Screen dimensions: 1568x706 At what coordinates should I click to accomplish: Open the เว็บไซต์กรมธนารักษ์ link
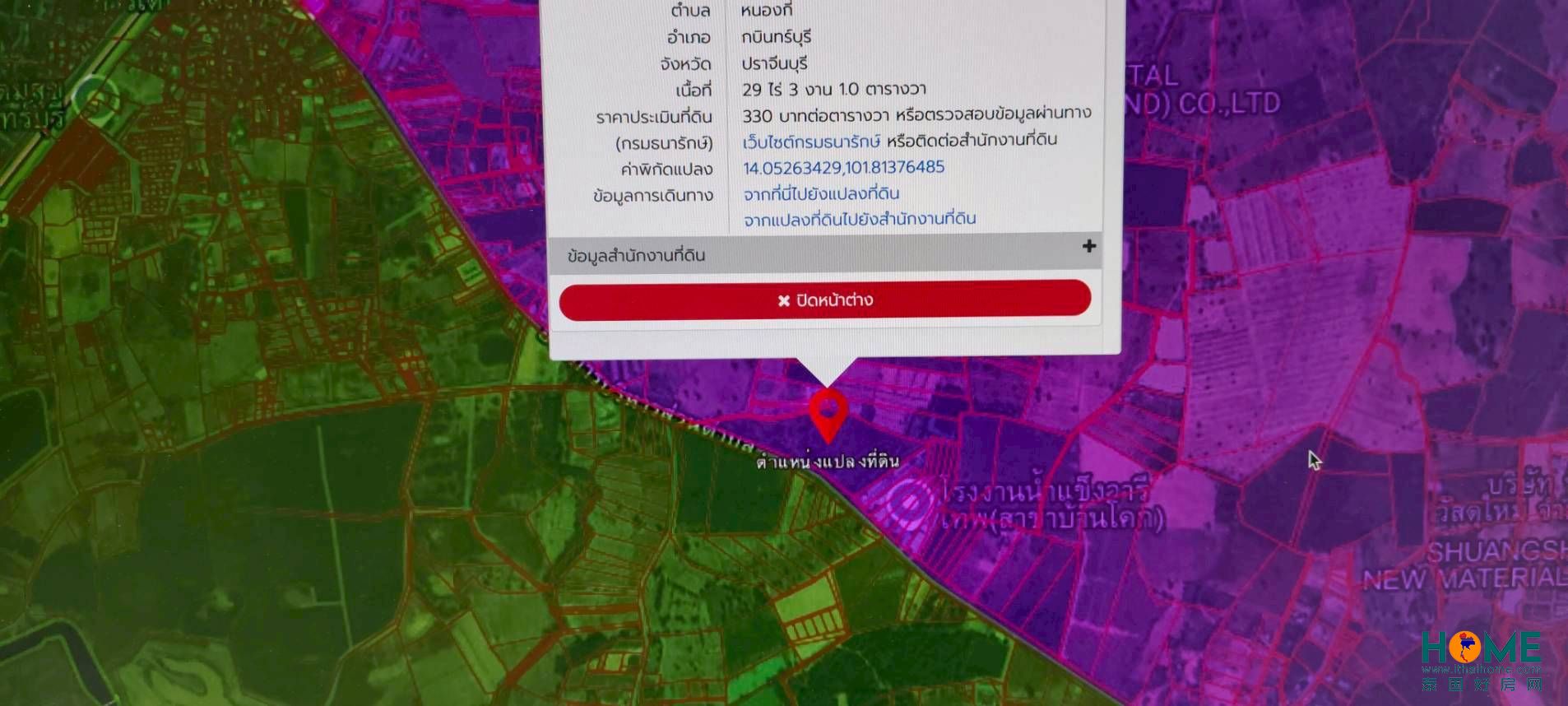[810, 142]
